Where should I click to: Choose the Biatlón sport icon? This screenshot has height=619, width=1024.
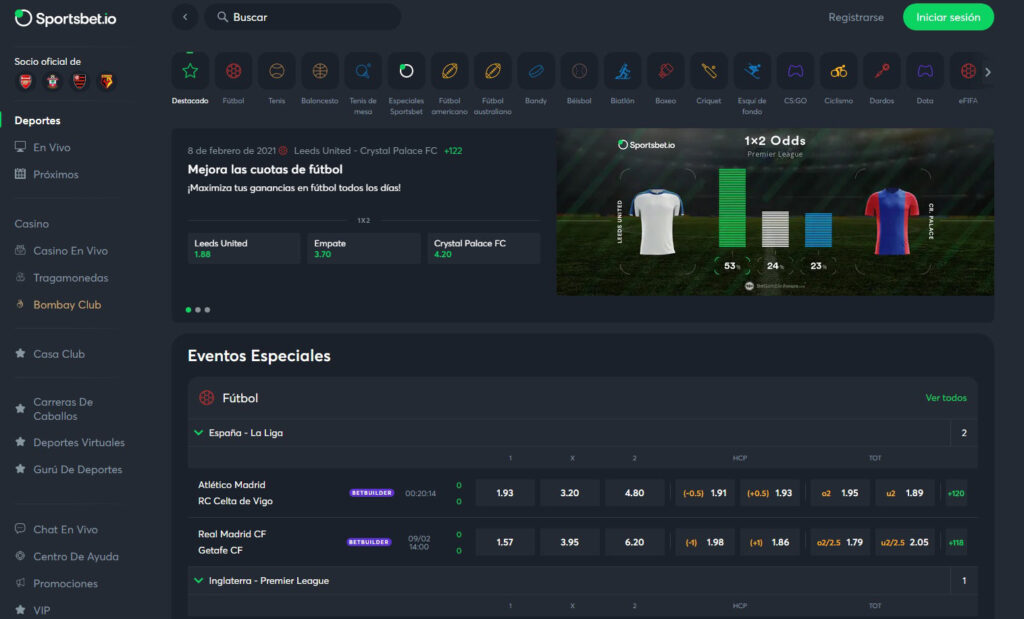point(622,71)
